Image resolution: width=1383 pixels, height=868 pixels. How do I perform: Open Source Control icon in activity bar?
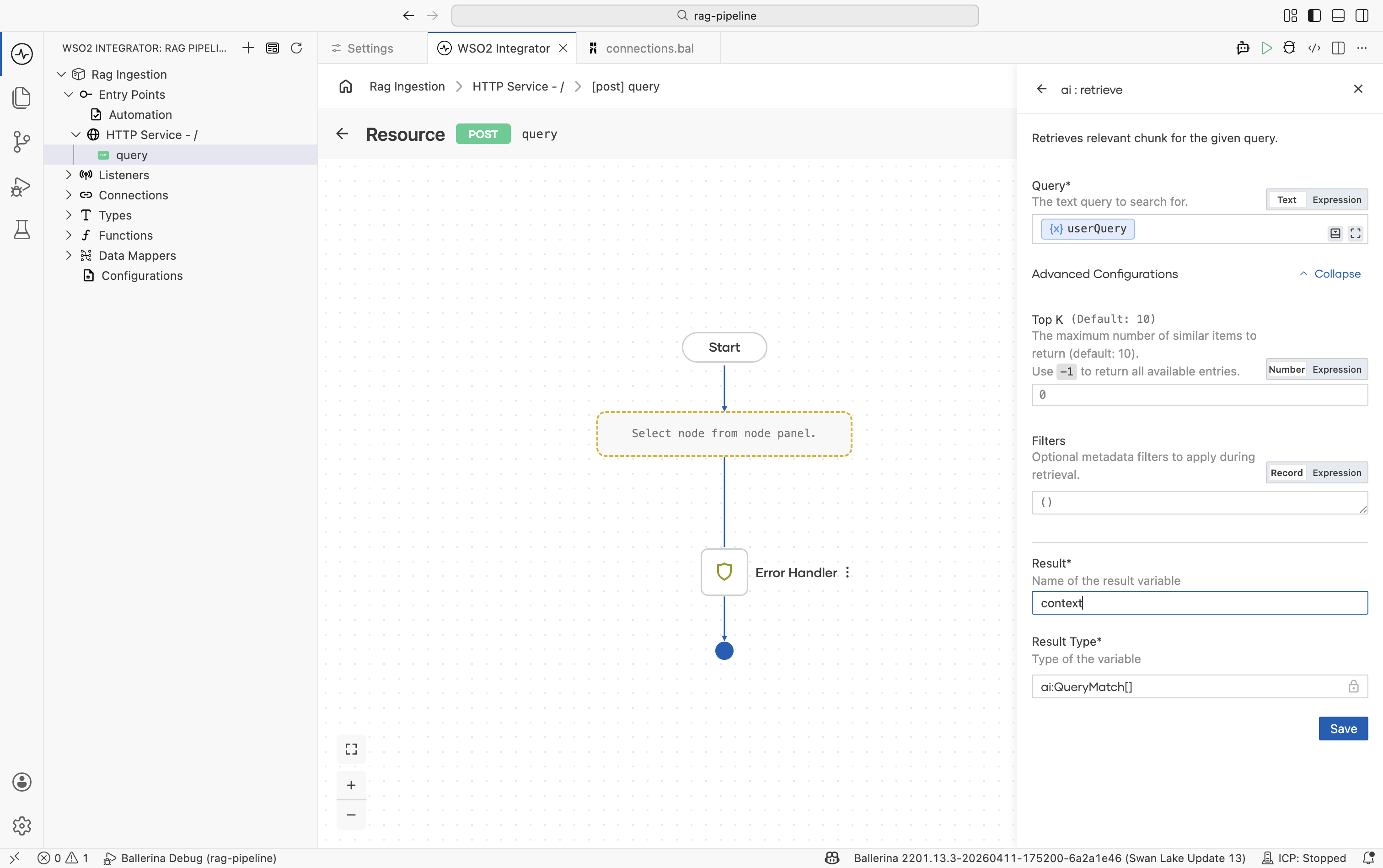pyautogui.click(x=22, y=141)
